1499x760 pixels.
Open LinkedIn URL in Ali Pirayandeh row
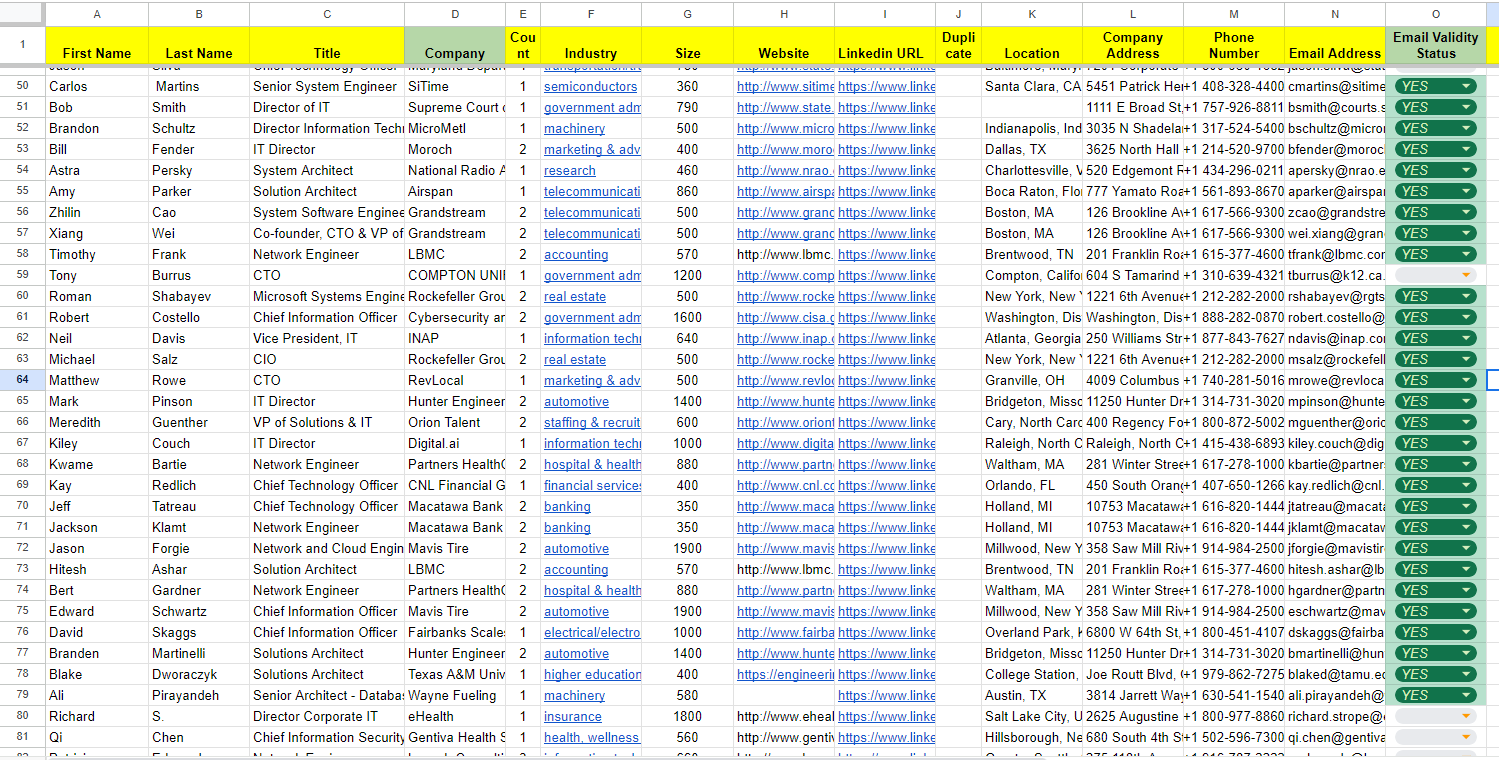tap(887, 695)
